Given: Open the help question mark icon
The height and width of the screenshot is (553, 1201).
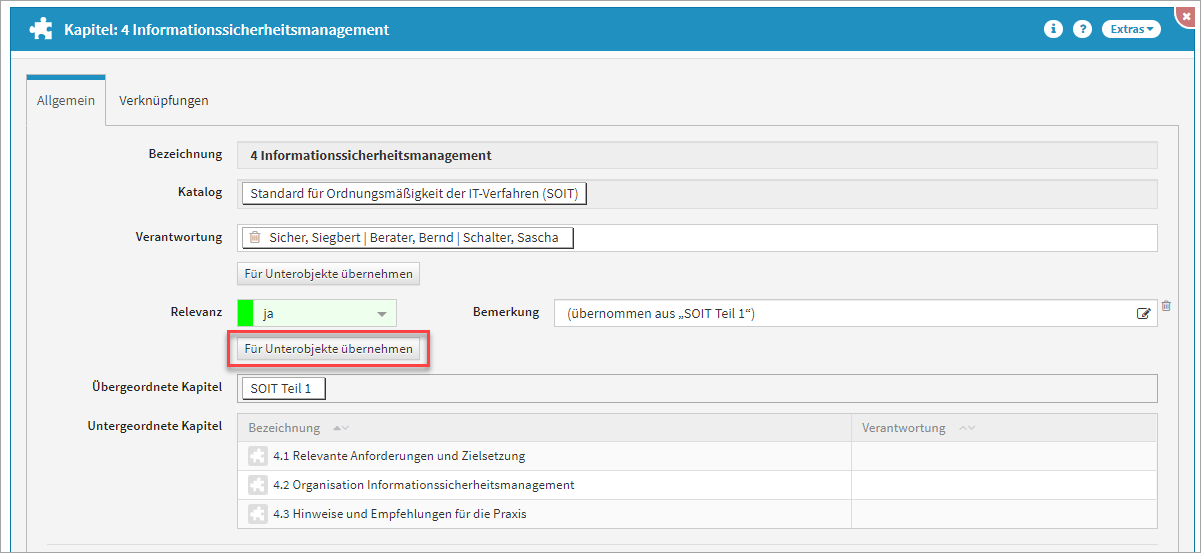Looking at the screenshot, I should coord(1082,30).
